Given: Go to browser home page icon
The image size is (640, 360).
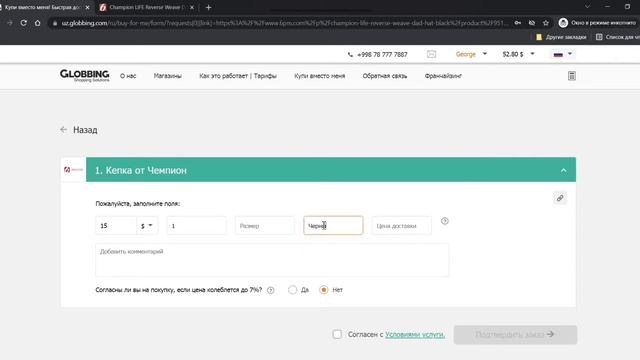Looking at the screenshot, I should coord(38,23).
